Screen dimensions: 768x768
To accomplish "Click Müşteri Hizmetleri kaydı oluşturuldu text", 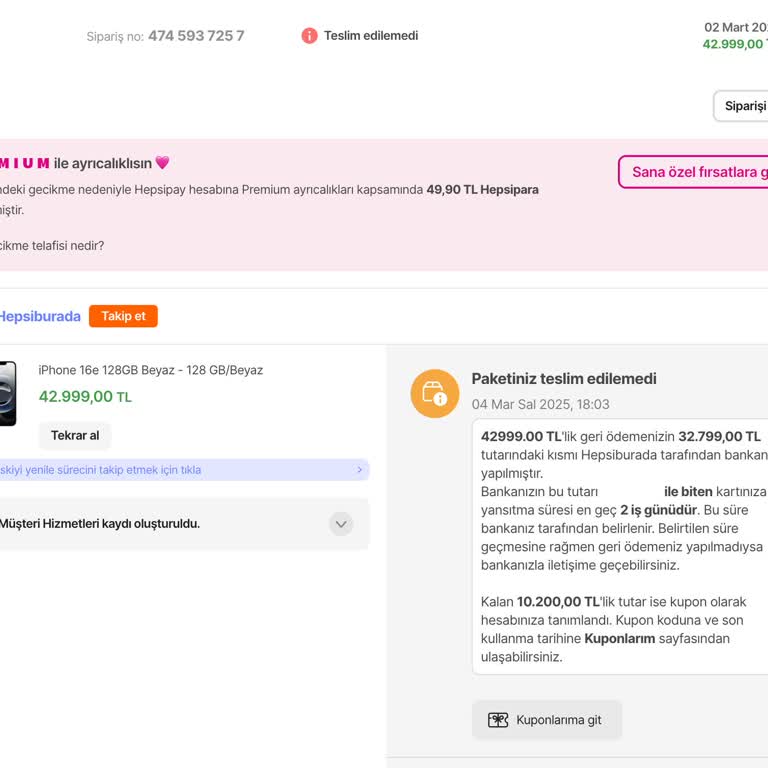I will (99, 524).
